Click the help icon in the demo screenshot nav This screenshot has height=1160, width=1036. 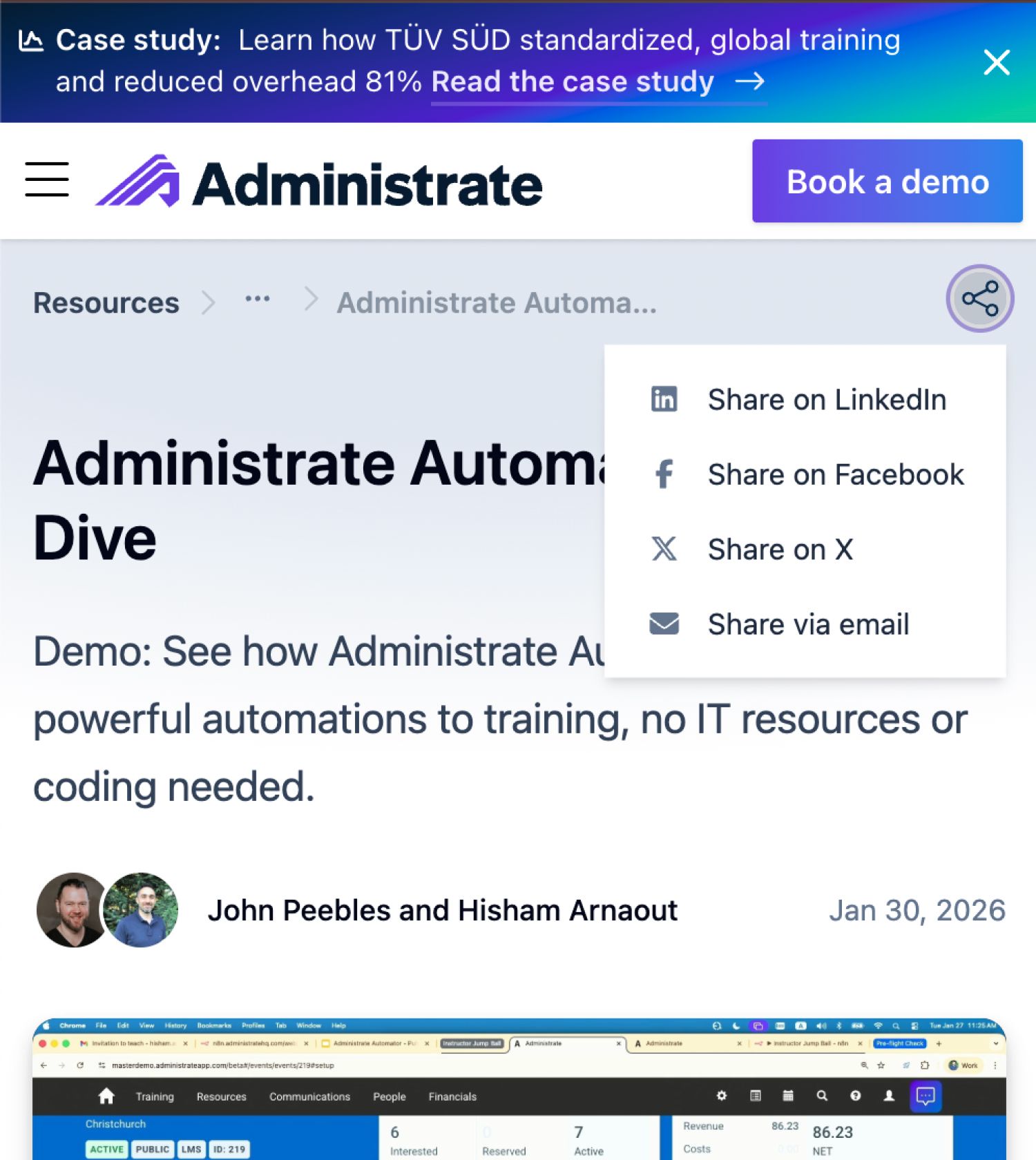tap(856, 1096)
